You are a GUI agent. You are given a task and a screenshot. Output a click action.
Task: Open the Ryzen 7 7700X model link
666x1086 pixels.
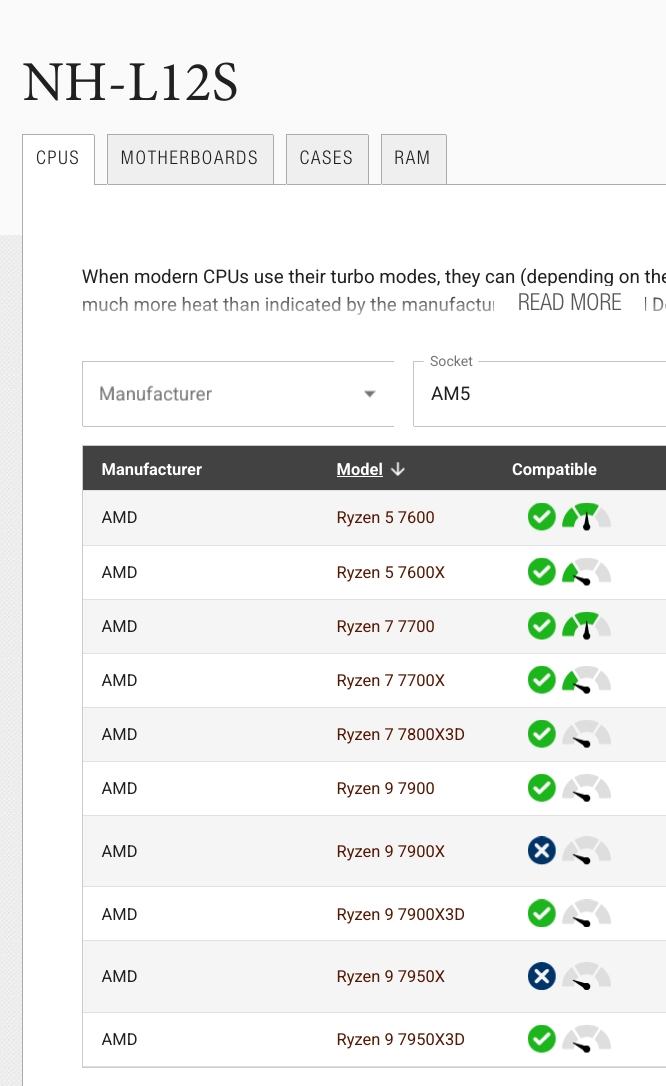point(390,681)
